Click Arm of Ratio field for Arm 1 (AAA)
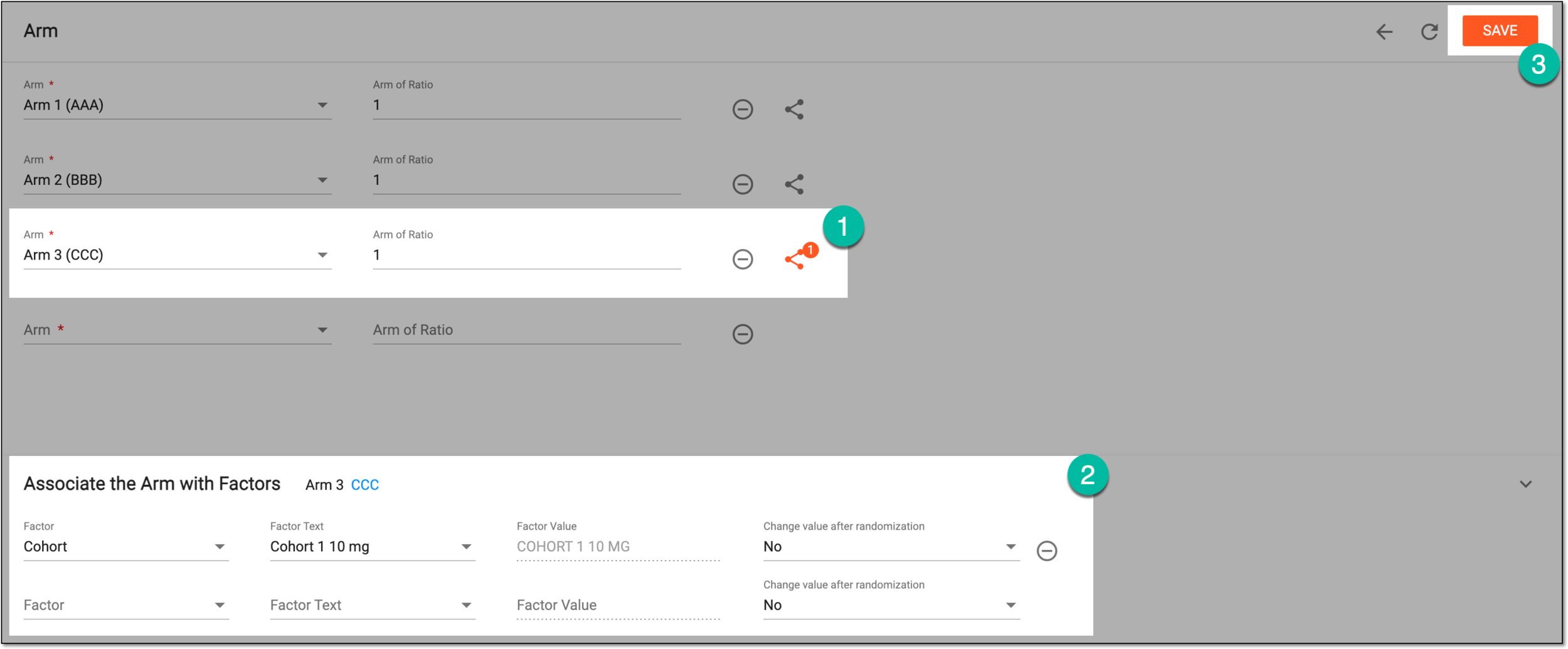This screenshot has height=649, width=1568. pyautogui.click(x=527, y=105)
